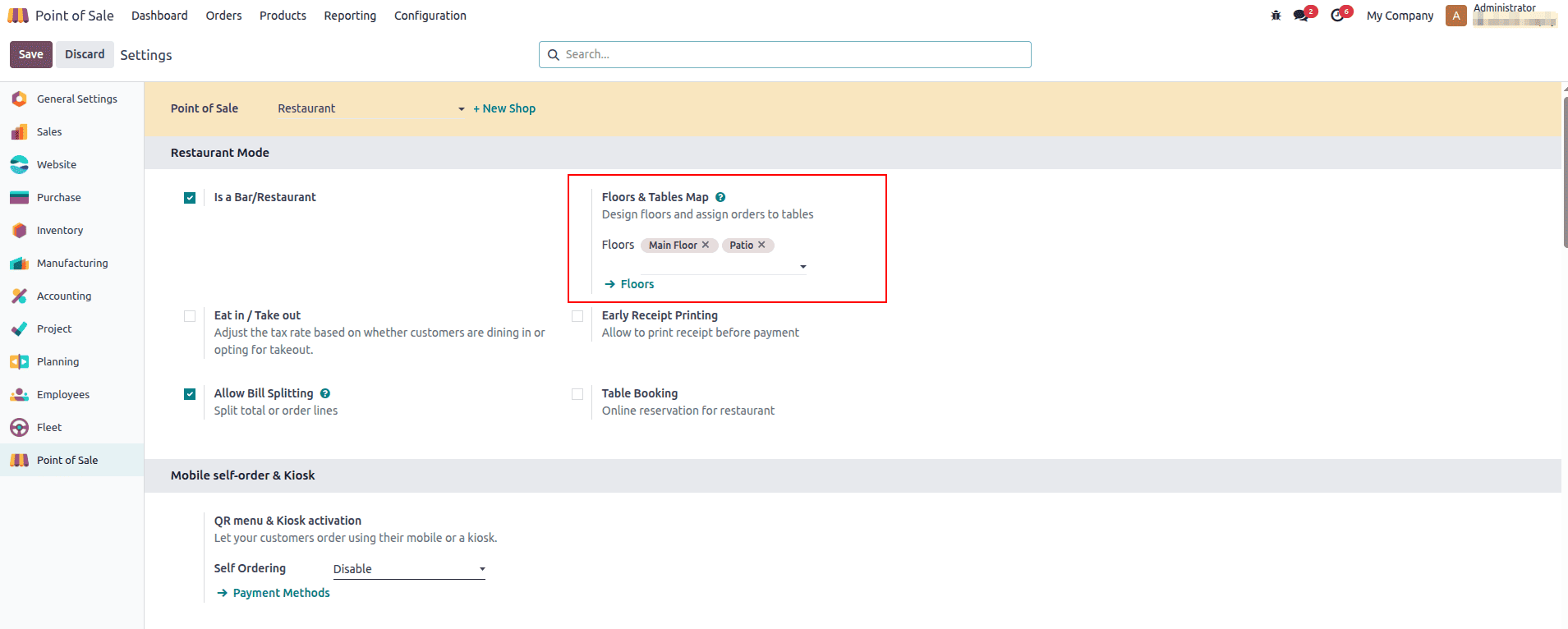The height and width of the screenshot is (629, 1568).
Task: Open the Restaurant shop selector dropdown
Action: click(x=371, y=108)
